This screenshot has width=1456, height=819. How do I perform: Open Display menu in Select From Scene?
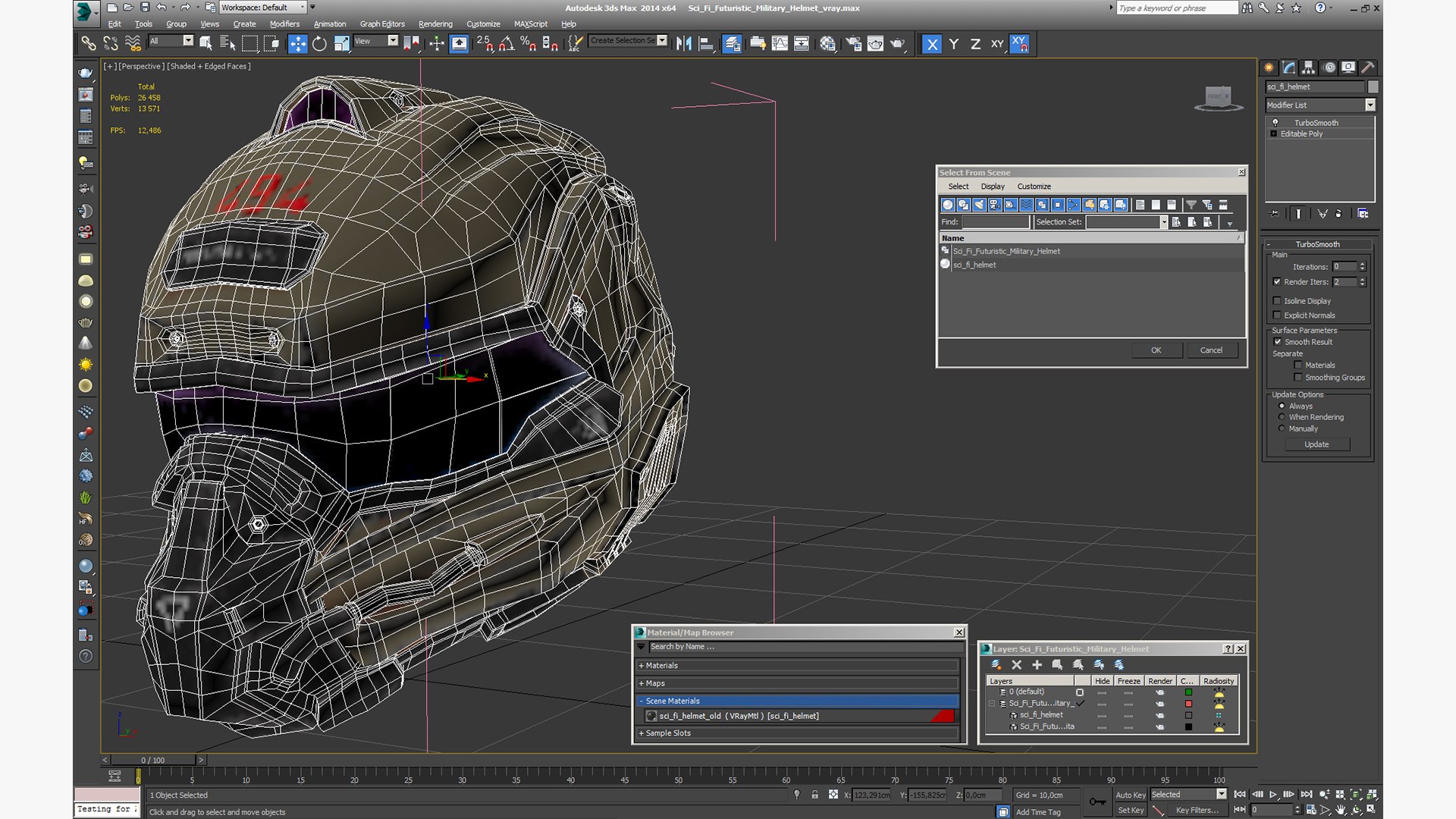point(992,187)
